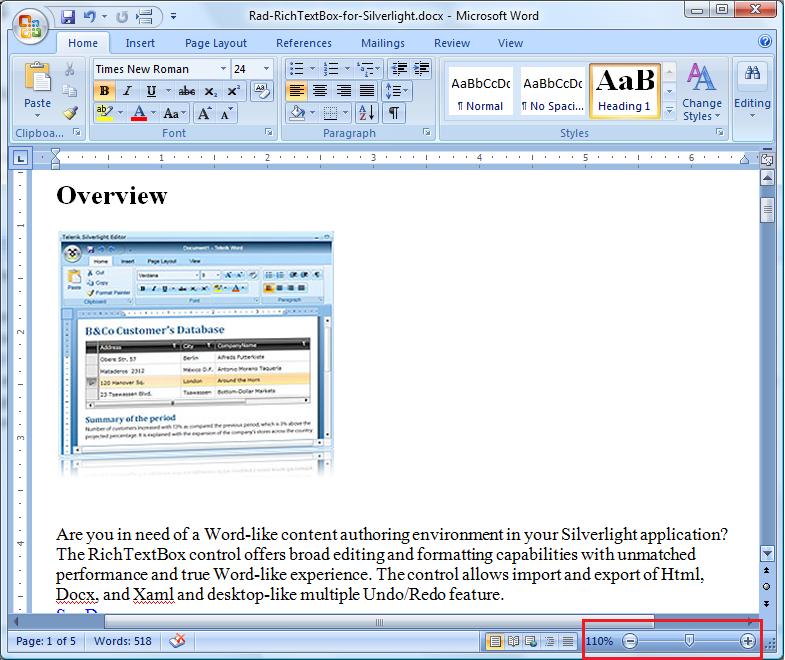Image resolution: width=785 pixels, height=660 pixels.
Task: Click the proofing errors status icon
Action: [177, 641]
